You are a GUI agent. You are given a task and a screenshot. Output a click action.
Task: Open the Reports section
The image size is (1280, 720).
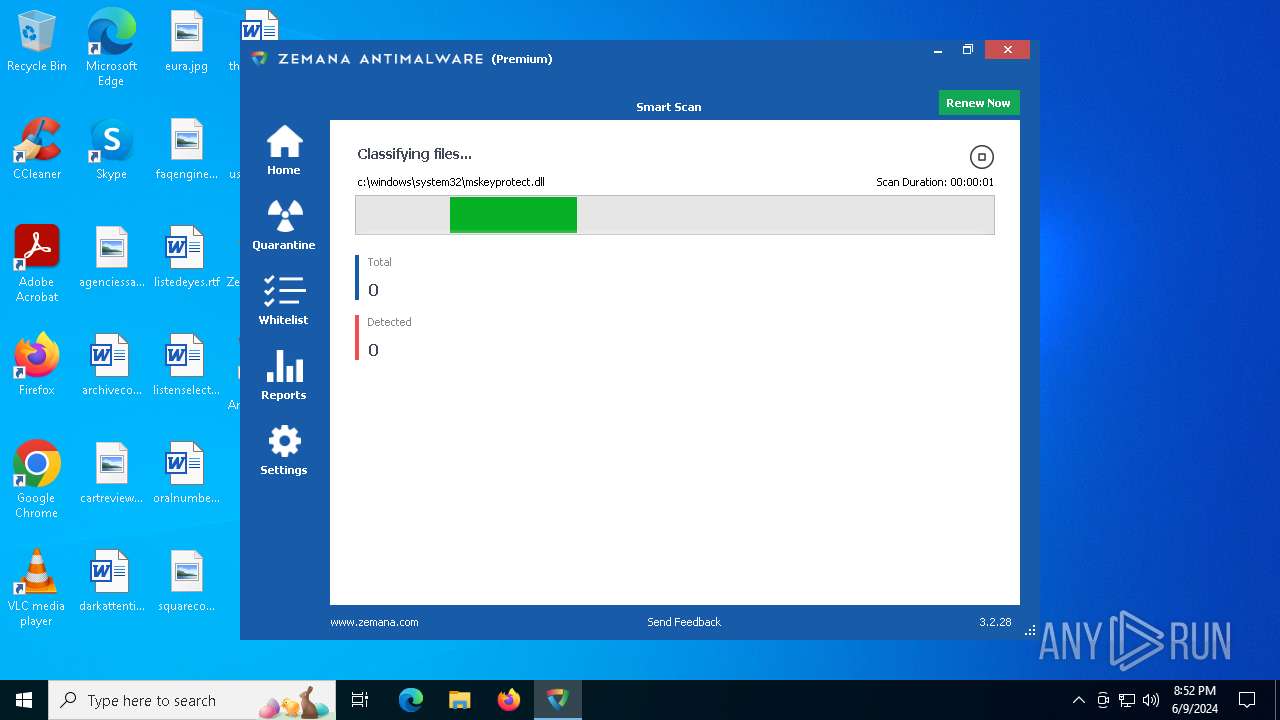(x=284, y=375)
